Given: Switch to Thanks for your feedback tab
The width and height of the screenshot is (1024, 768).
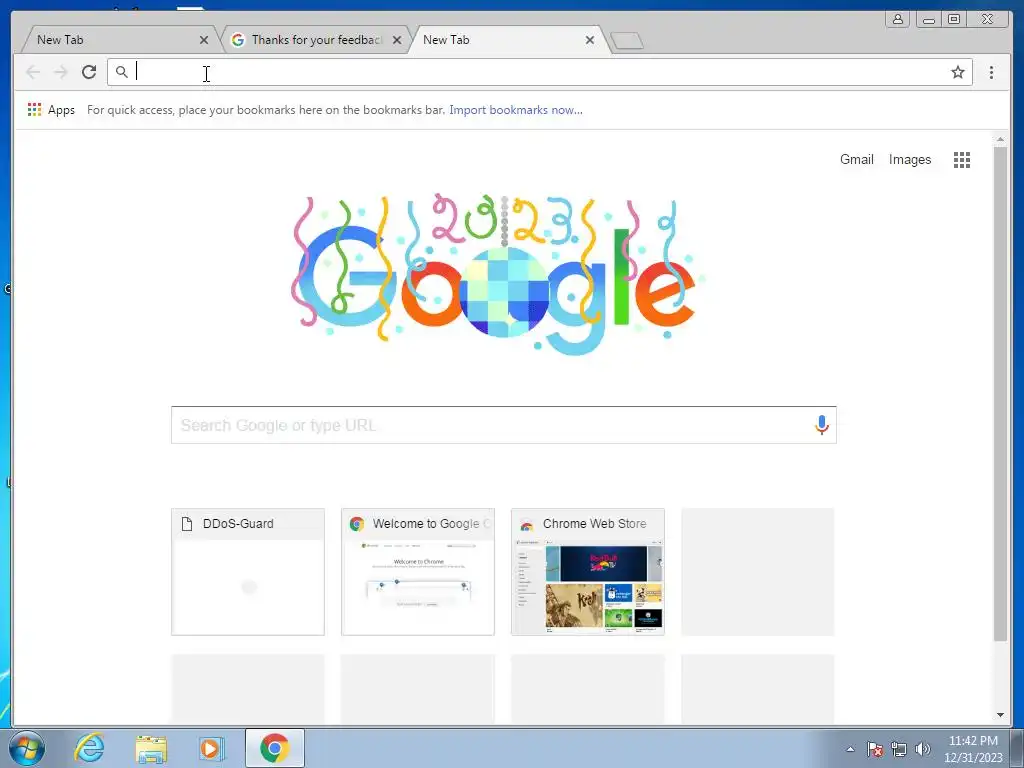Looking at the screenshot, I should click(x=317, y=40).
